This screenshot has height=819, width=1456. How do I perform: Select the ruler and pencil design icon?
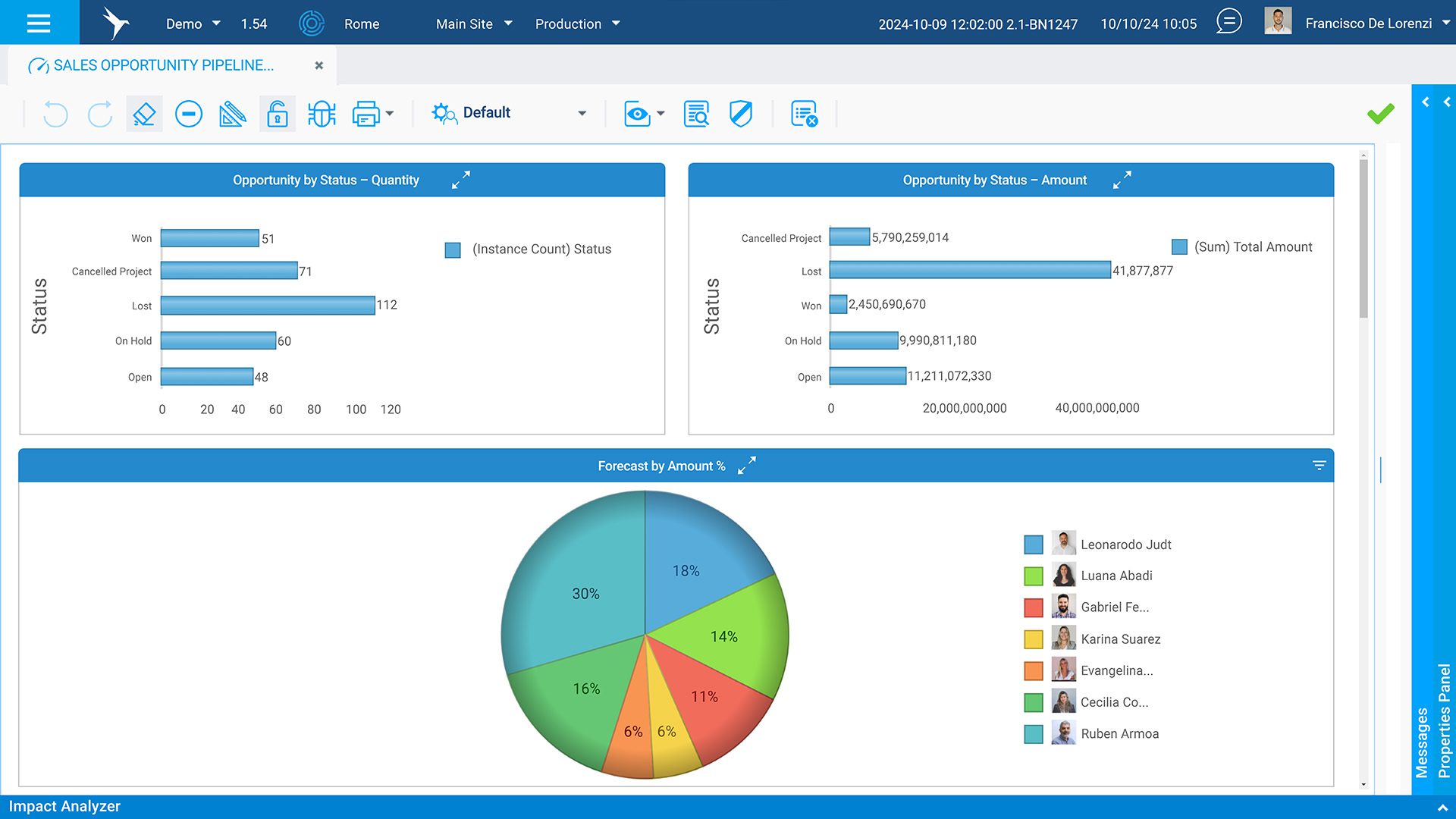[x=232, y=115]
